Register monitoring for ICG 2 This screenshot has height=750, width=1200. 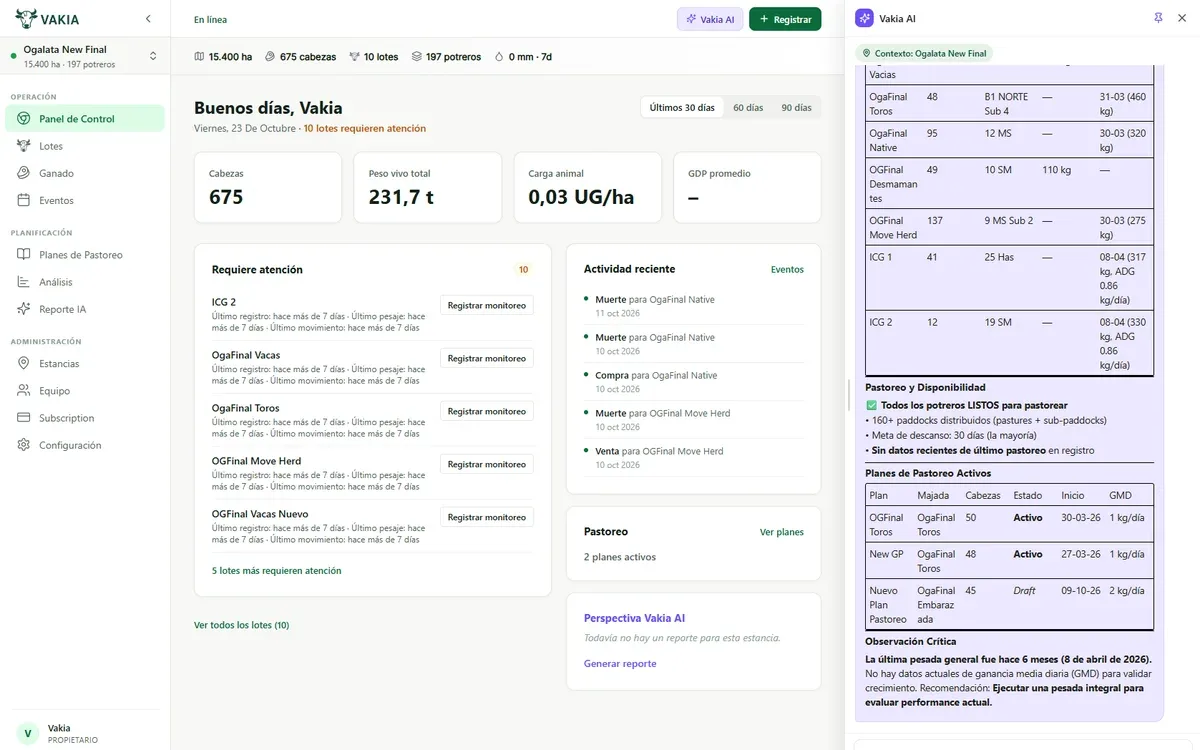coord(487,305)
